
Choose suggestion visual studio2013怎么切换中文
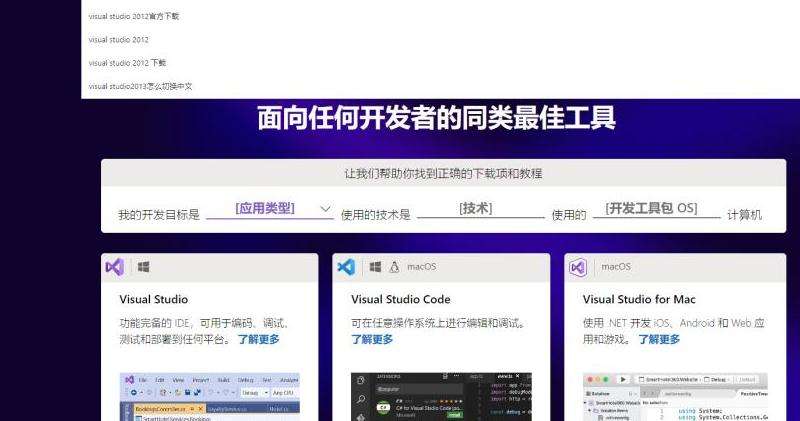click(x=140, y=86)
